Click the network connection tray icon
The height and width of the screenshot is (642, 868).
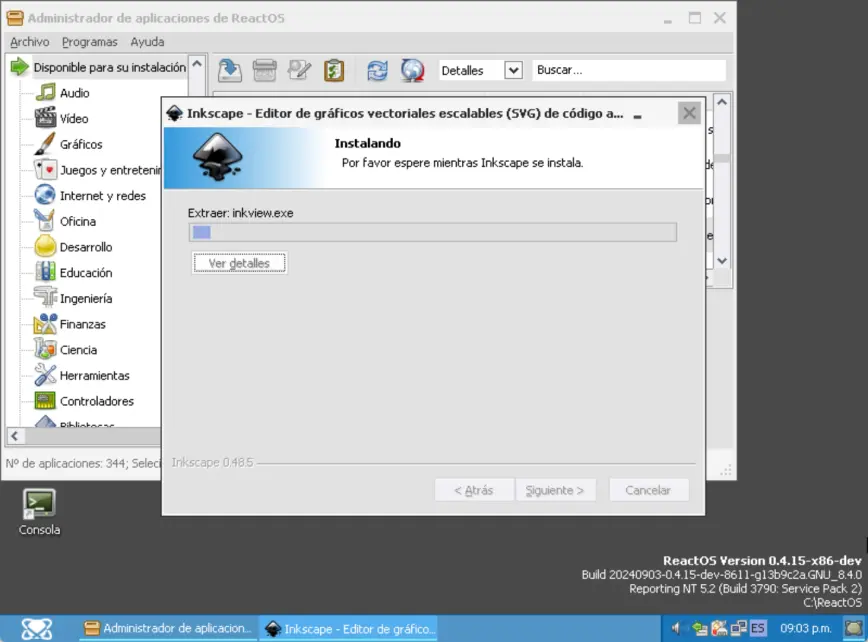tap(738, 628)
